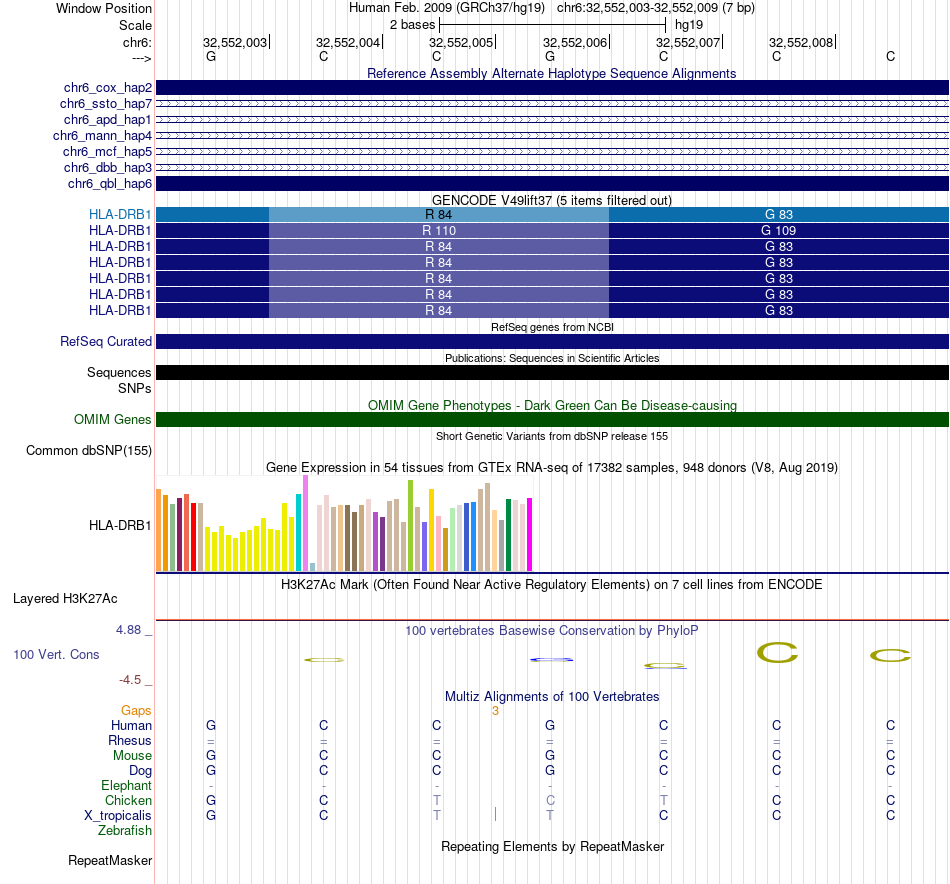Screen dimensions: 950x884
Task: Click the RepeatMasker track label
Action: [x=110, y=860]
